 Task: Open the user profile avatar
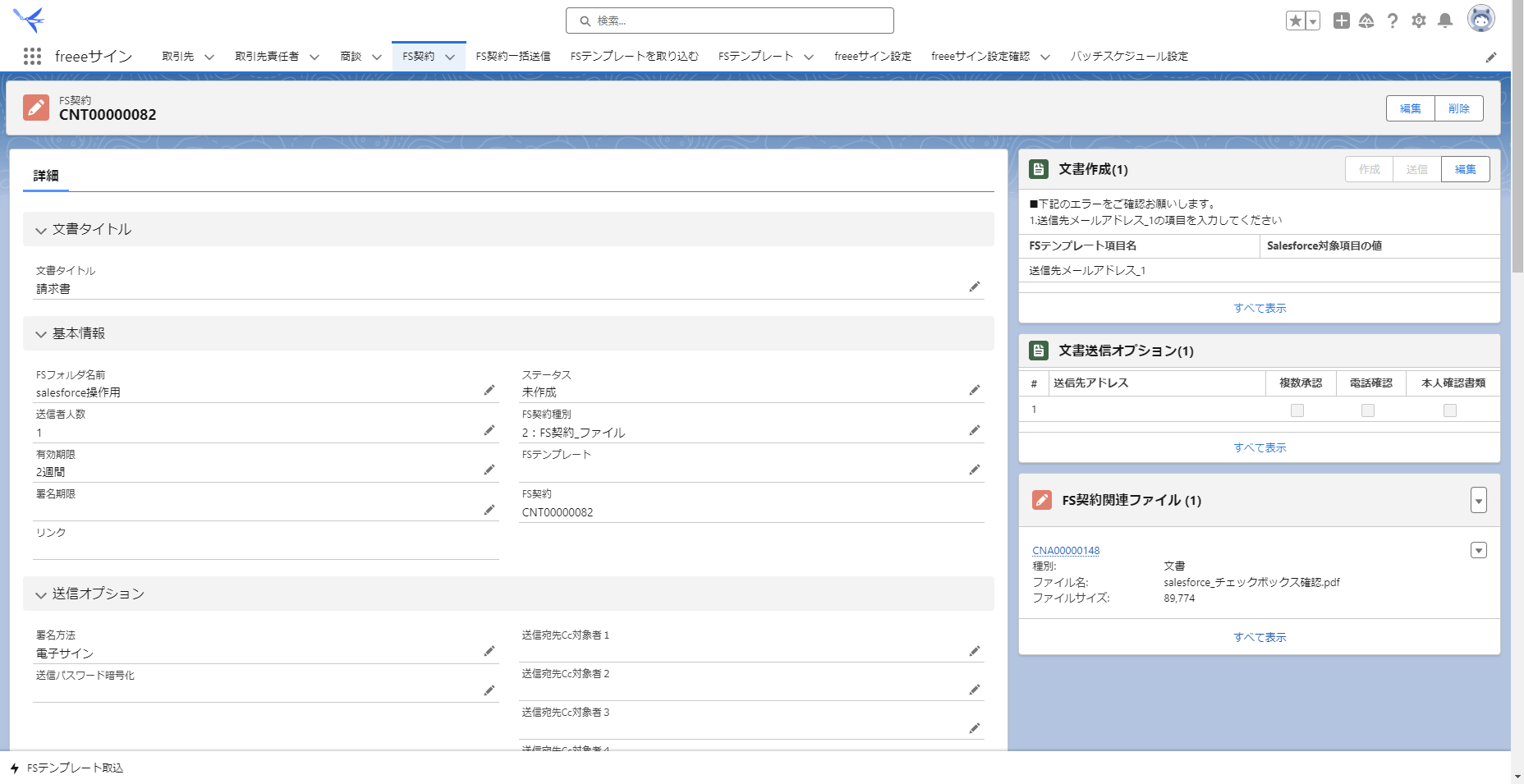pyautogui.click(x=1481, y=19)
